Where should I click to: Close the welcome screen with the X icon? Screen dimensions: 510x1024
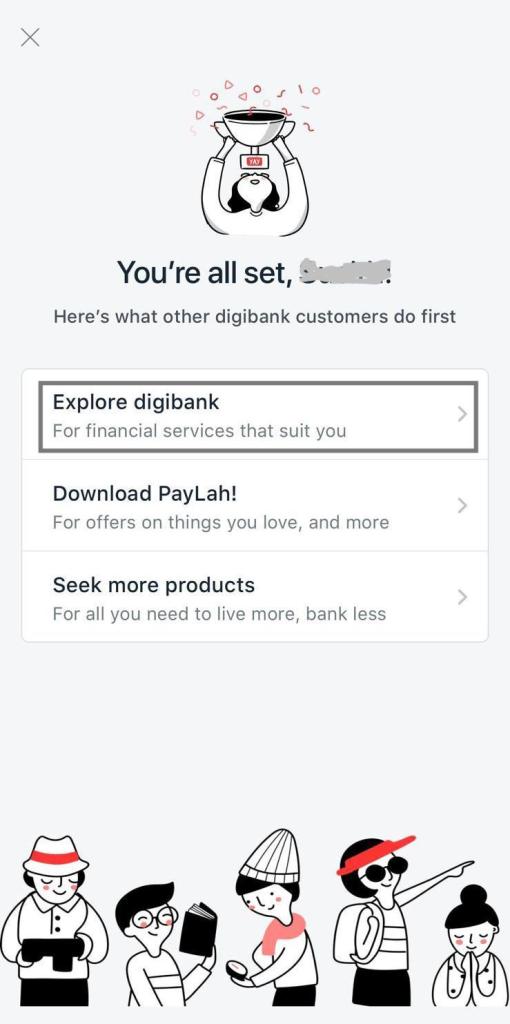click(30, 37)
